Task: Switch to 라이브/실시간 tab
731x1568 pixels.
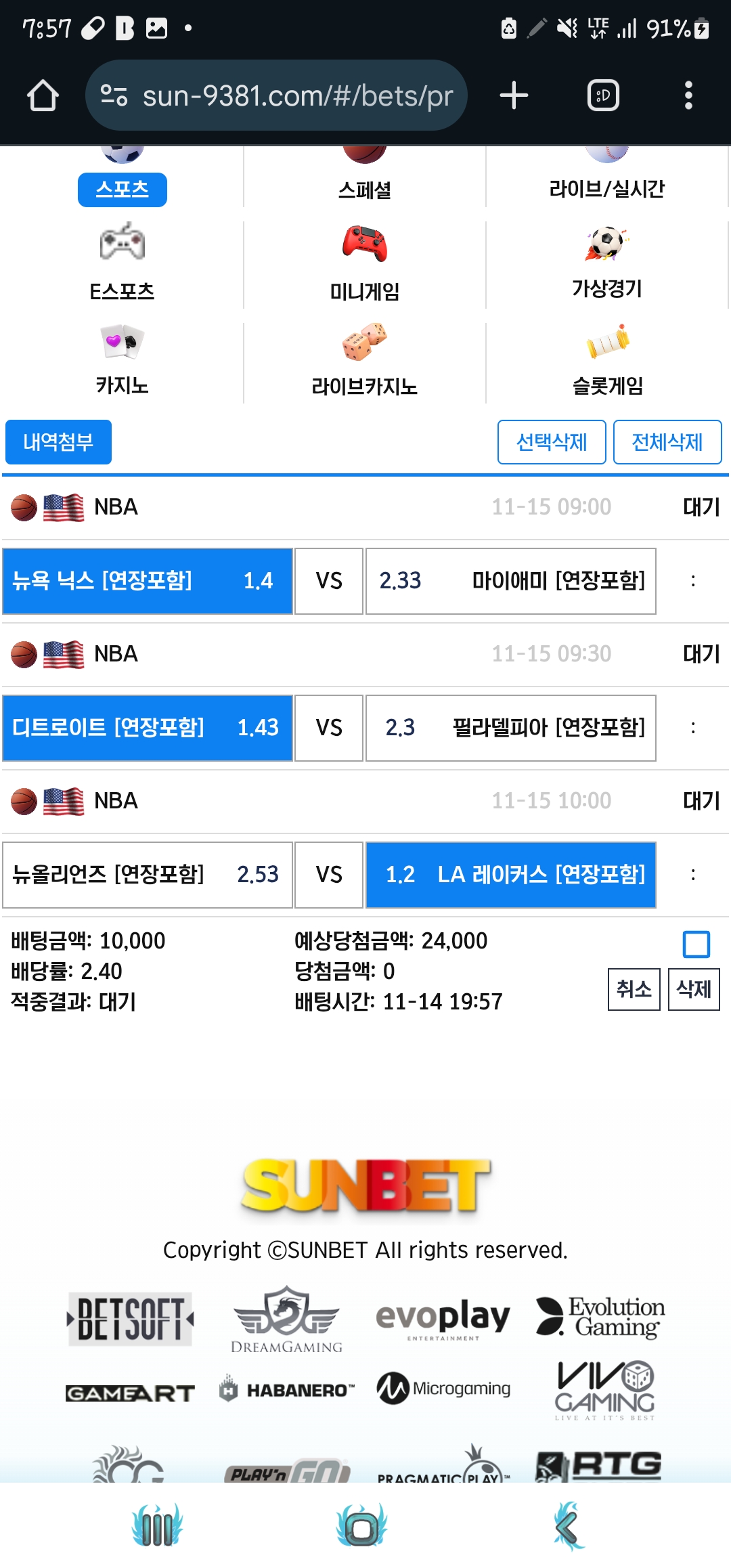Action: [x=606, y=188]
